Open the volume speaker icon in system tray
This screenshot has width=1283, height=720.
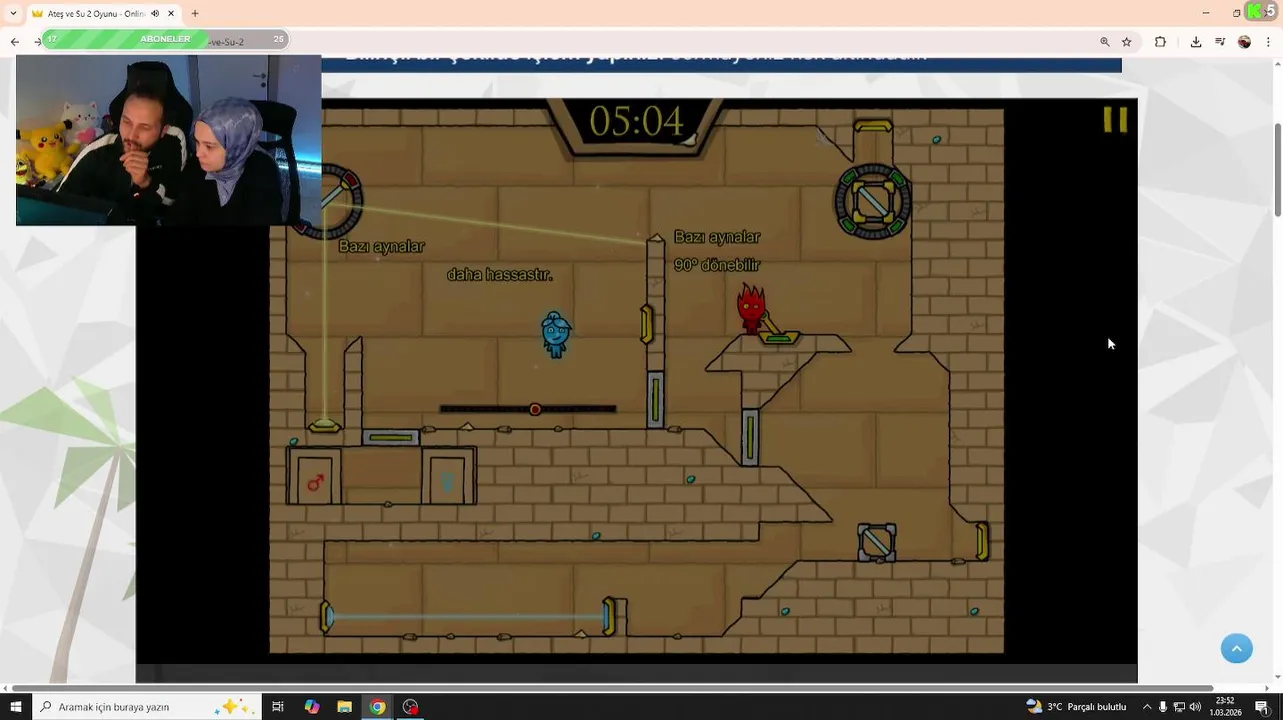[1195, 707]
